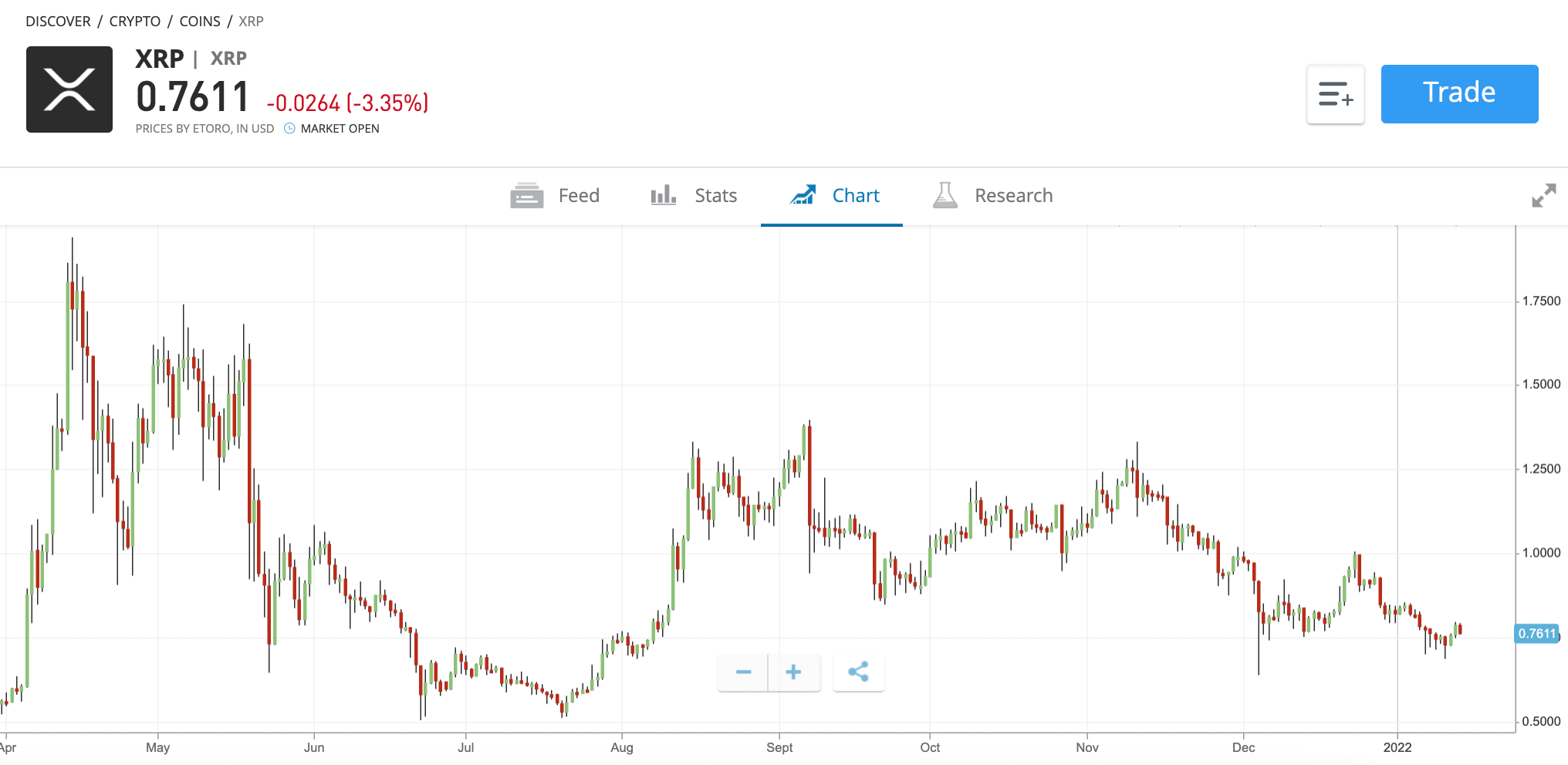
Task: Go to COINS breadcrumb
Action: pos(200,22)
